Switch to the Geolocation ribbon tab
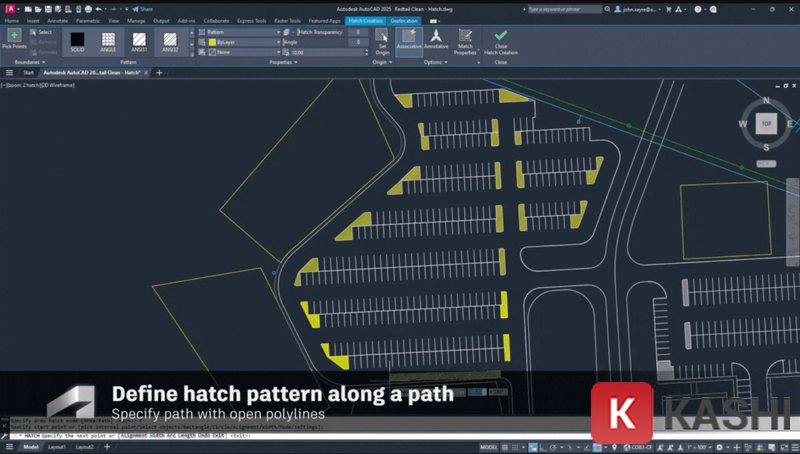The height and width of the screenshot is (454, 800). tap(404, 21)
